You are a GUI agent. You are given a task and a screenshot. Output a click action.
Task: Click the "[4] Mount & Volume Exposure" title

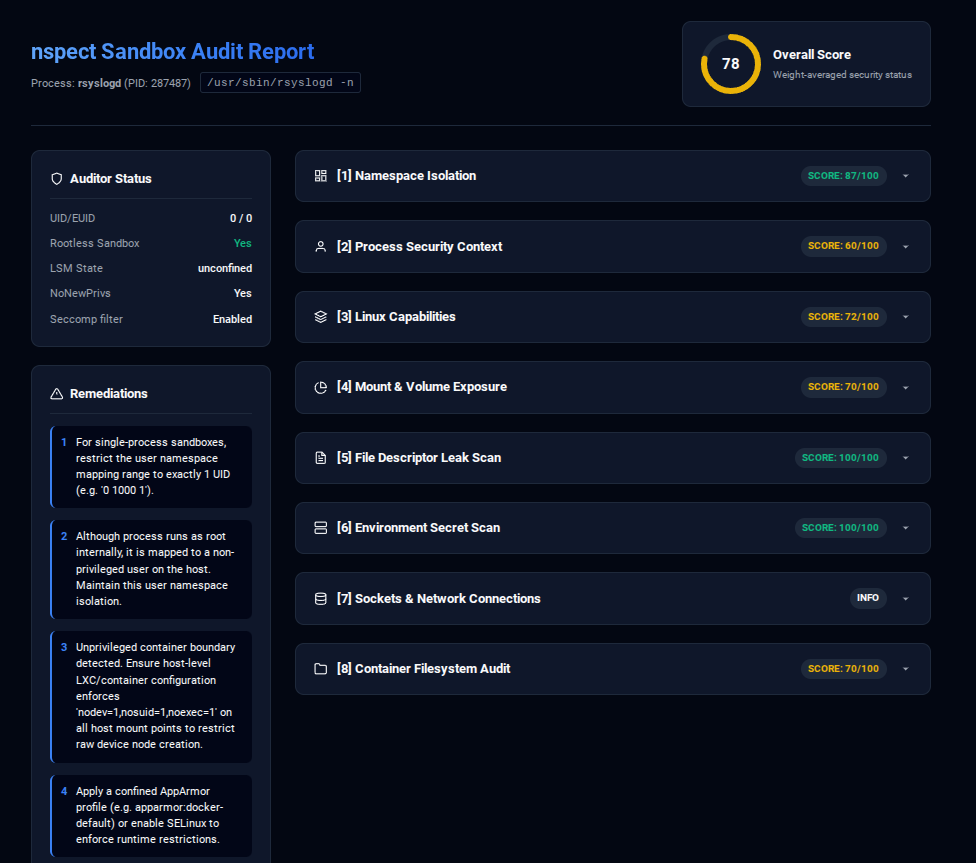coord(422,387)
